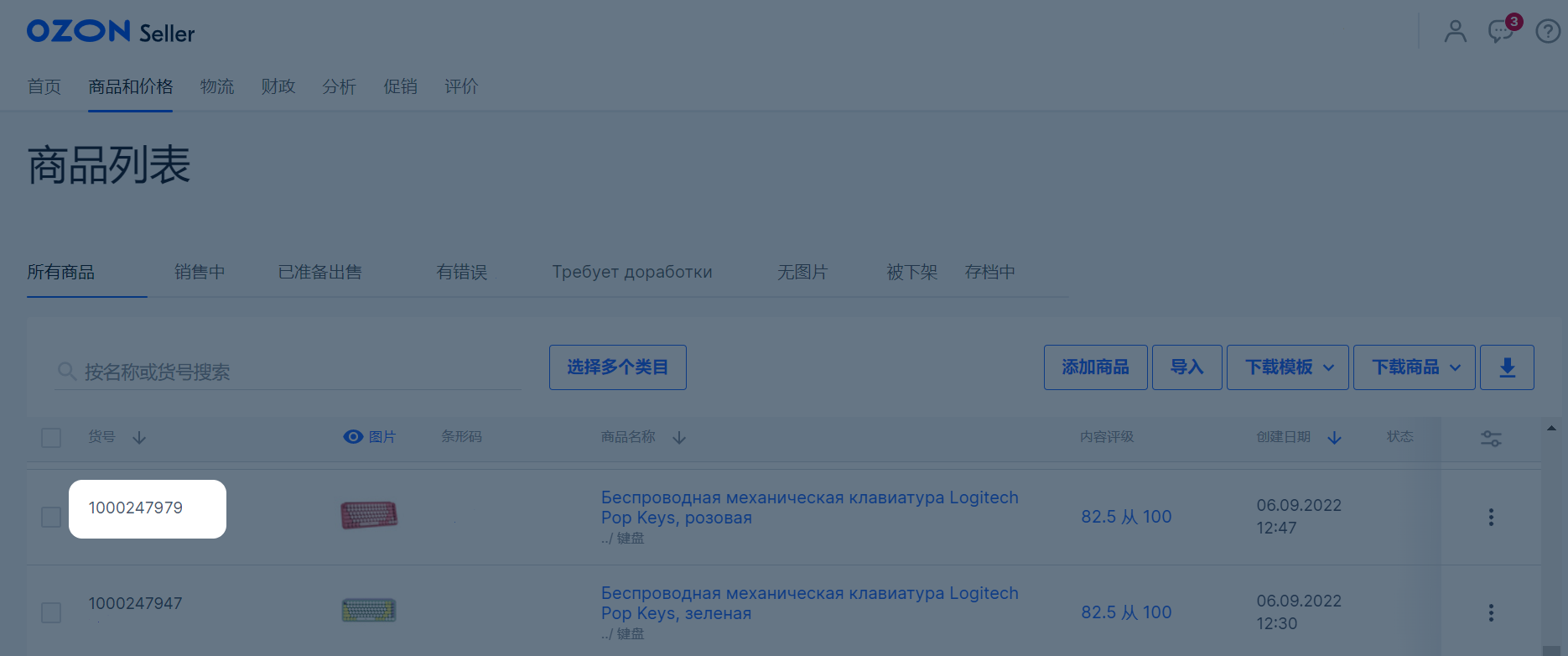Switch to the 有错误 tab

point(462,272)
